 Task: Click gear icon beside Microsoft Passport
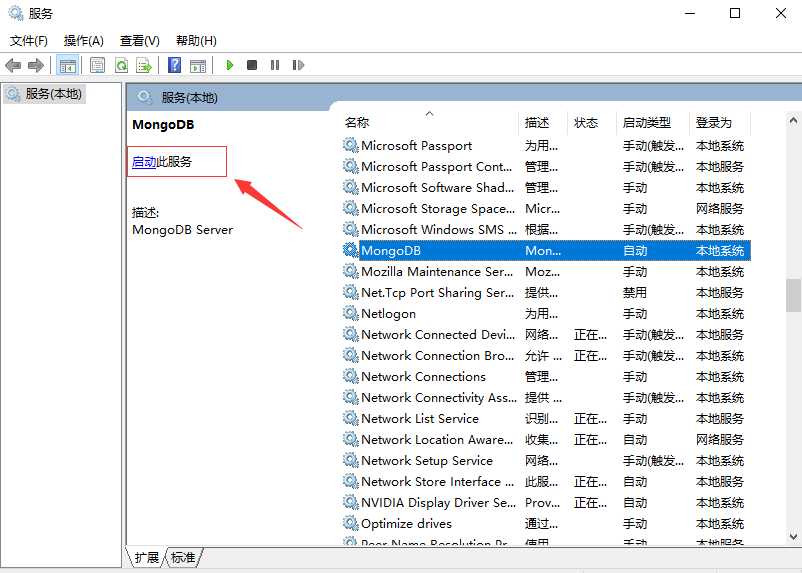[350, 145]
